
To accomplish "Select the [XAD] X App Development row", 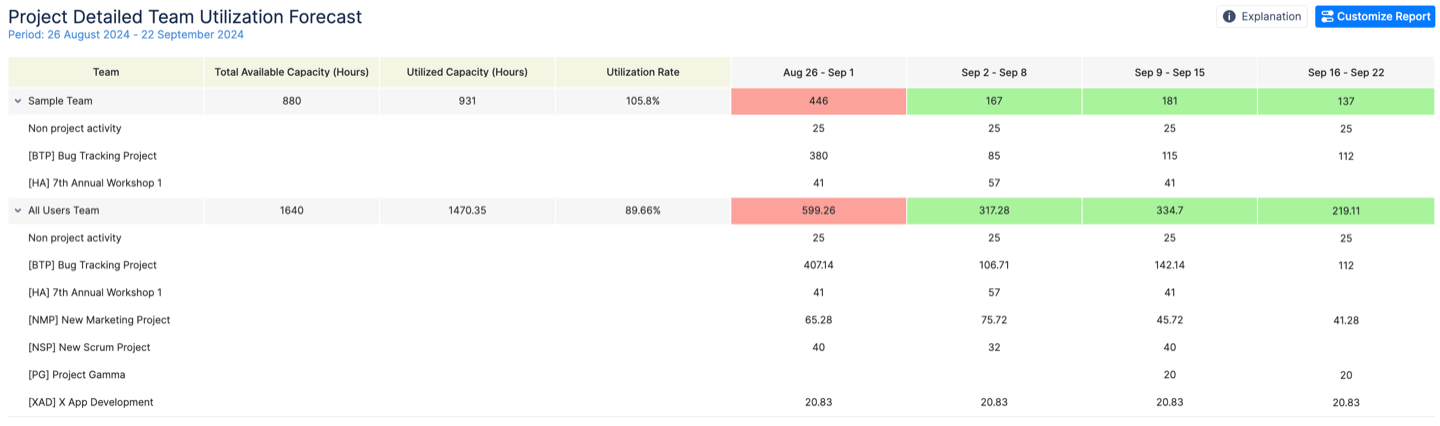I will click(x=91, y=402).
